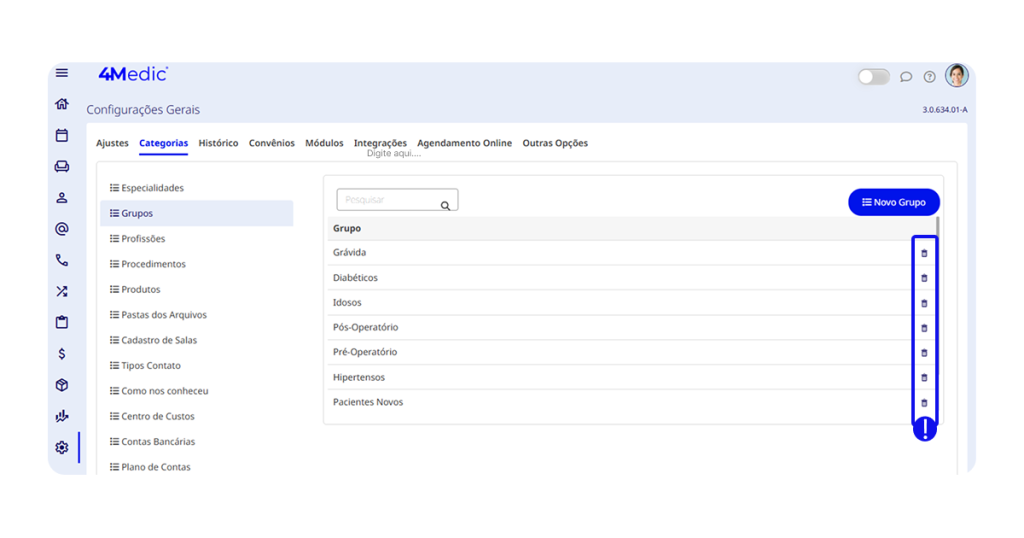The height and width of the screenshot is (538, 1024).
Task: Click the phone icon in the sidebar
Action: click(x=62, y=260)
